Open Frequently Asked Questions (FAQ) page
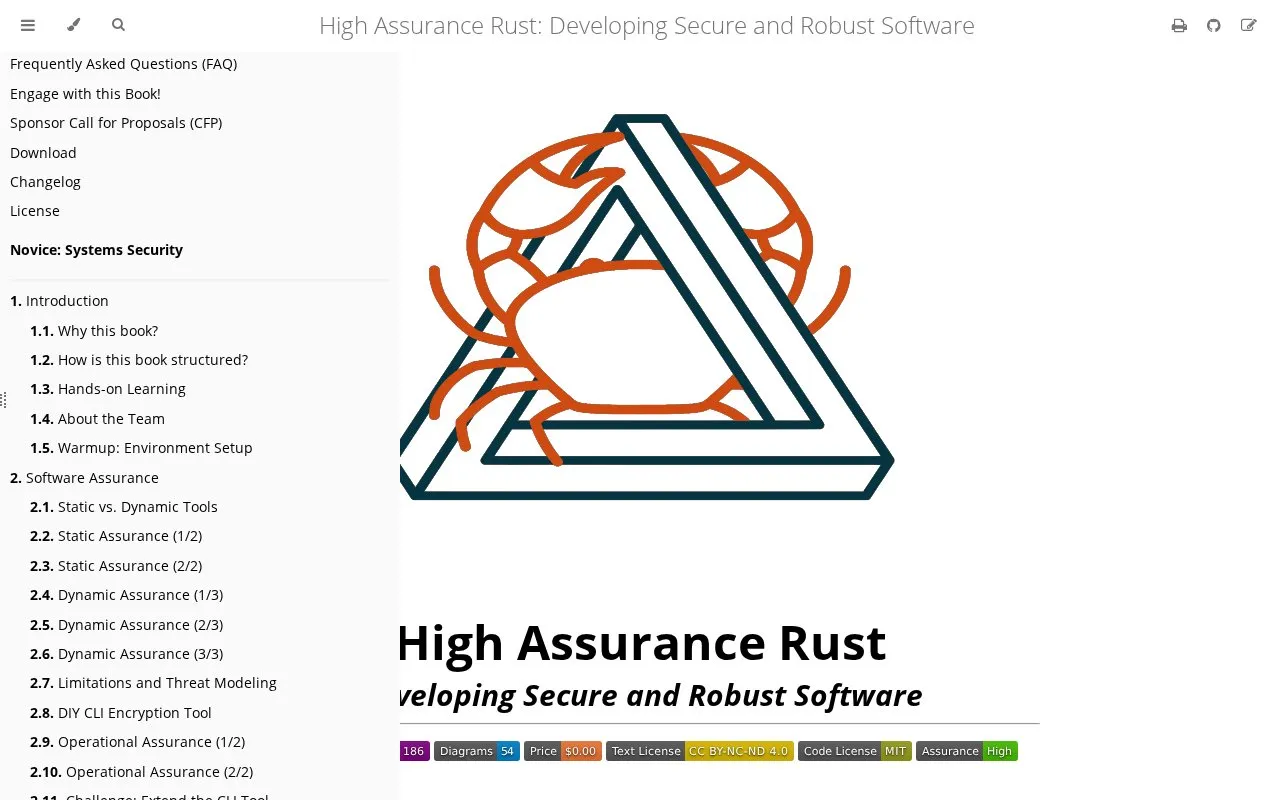Viewport: 1280px width, 800px height. pyautogui.click(x=123, y=64)
